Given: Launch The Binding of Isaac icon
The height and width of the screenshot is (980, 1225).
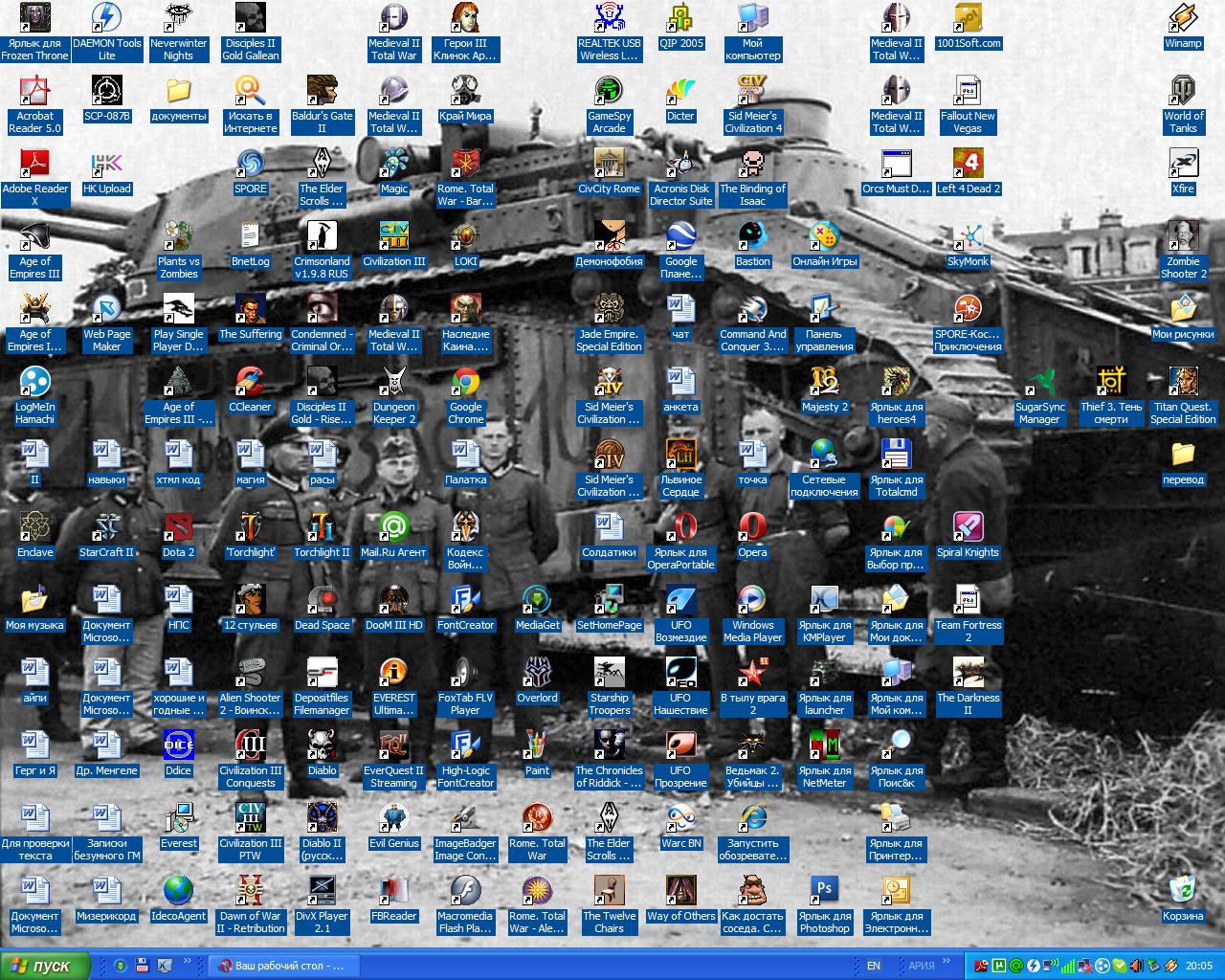Looking at the screenshot, I should click(x=752, y=177).
